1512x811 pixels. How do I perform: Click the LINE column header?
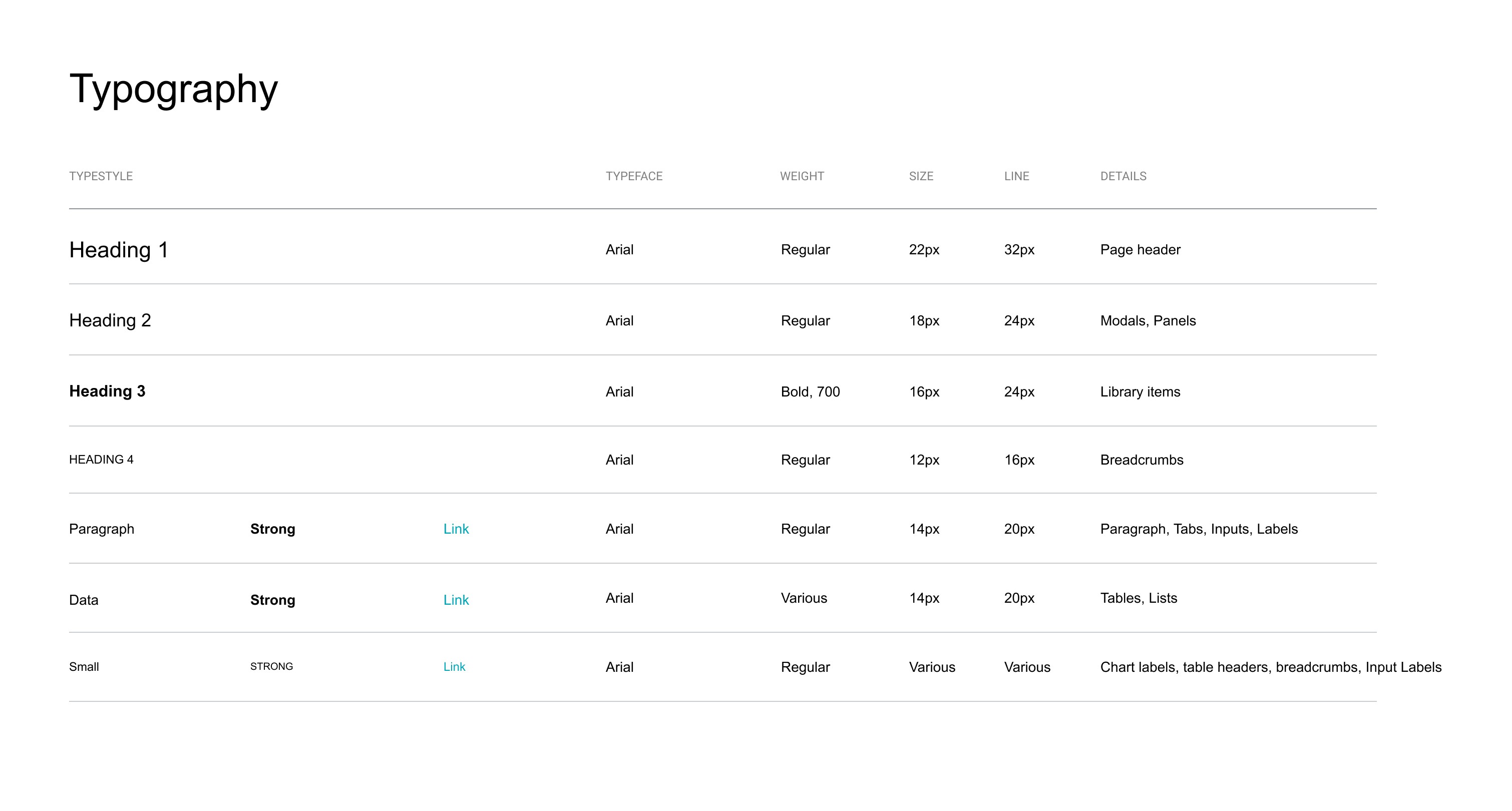pos(1017,176)
